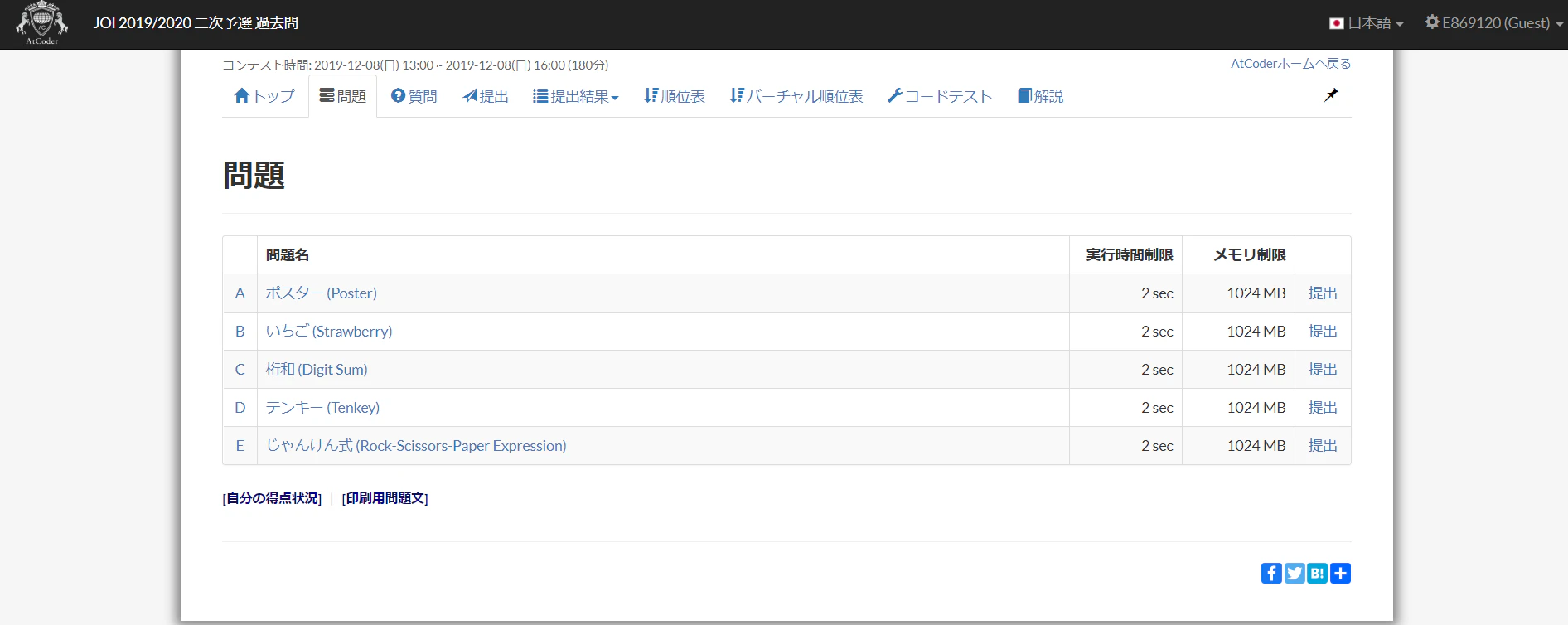The height and width of the screenshot is (625, 1568).
Task: Open the language 日本語 dropdown
Action: (1366, 23)
